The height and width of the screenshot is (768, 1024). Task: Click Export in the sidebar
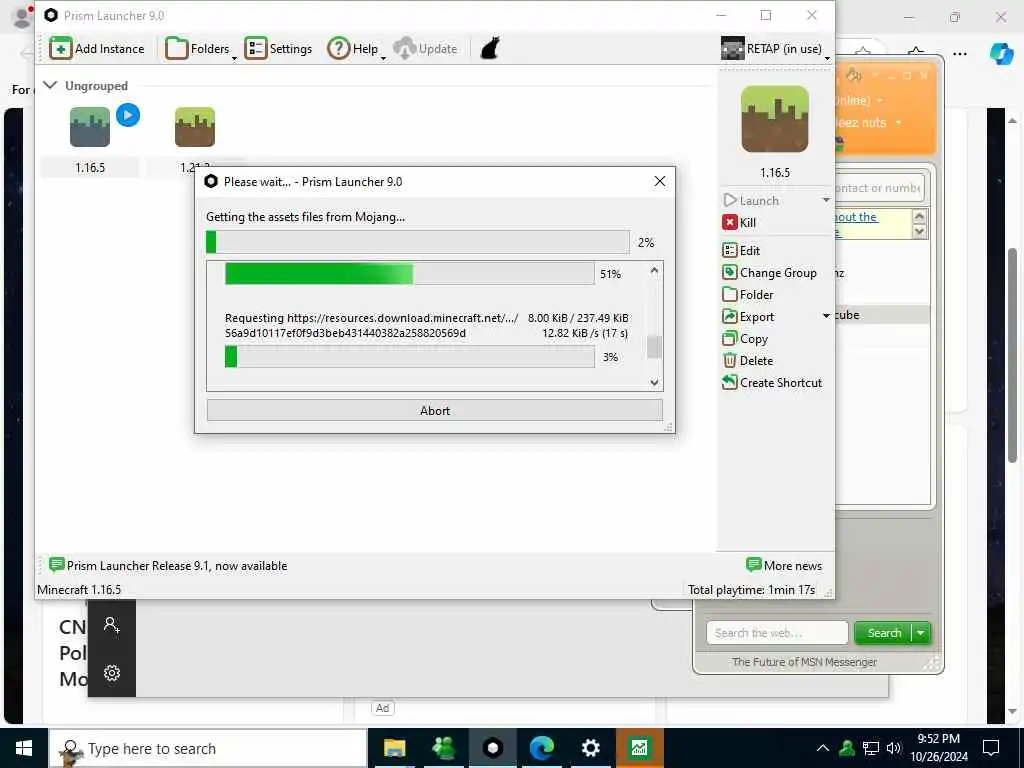pos(748,317)
